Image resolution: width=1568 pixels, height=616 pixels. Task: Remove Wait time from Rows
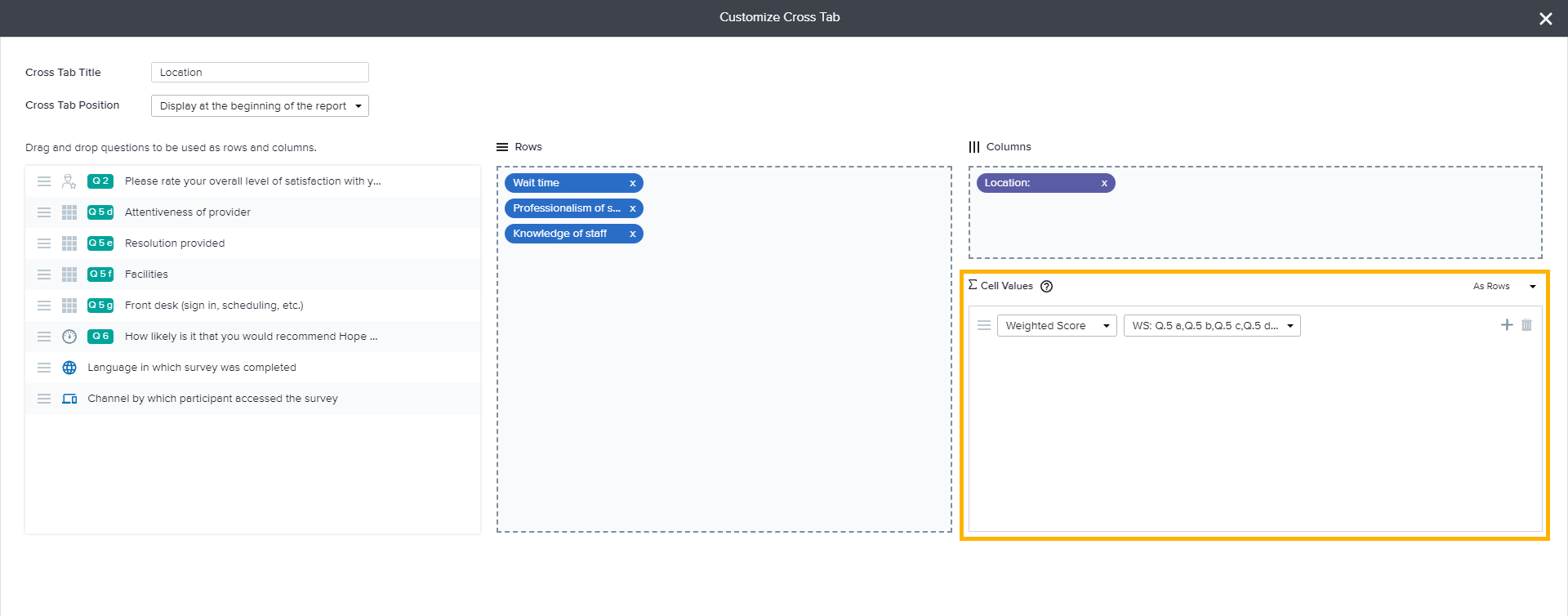click(632, 184)
